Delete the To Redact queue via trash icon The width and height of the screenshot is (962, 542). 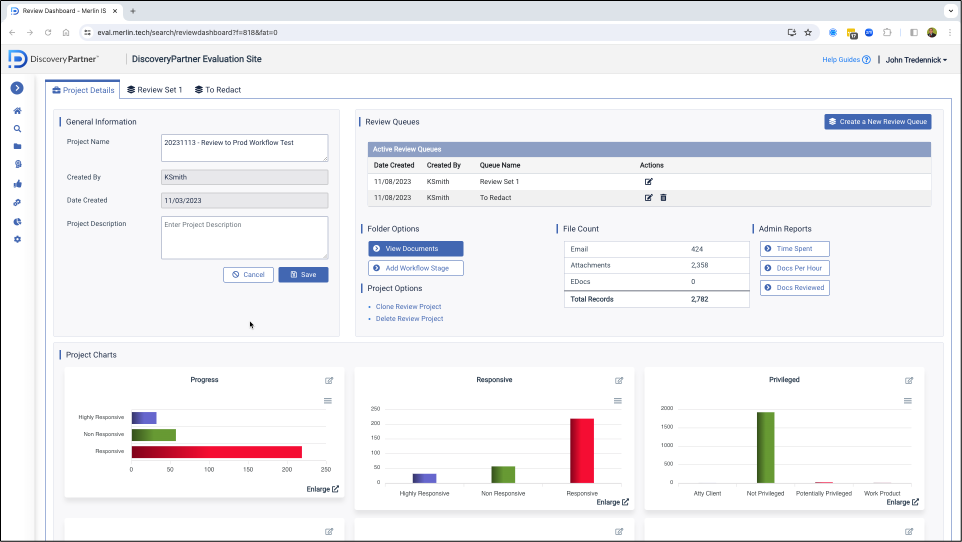(x=663, y=198)
